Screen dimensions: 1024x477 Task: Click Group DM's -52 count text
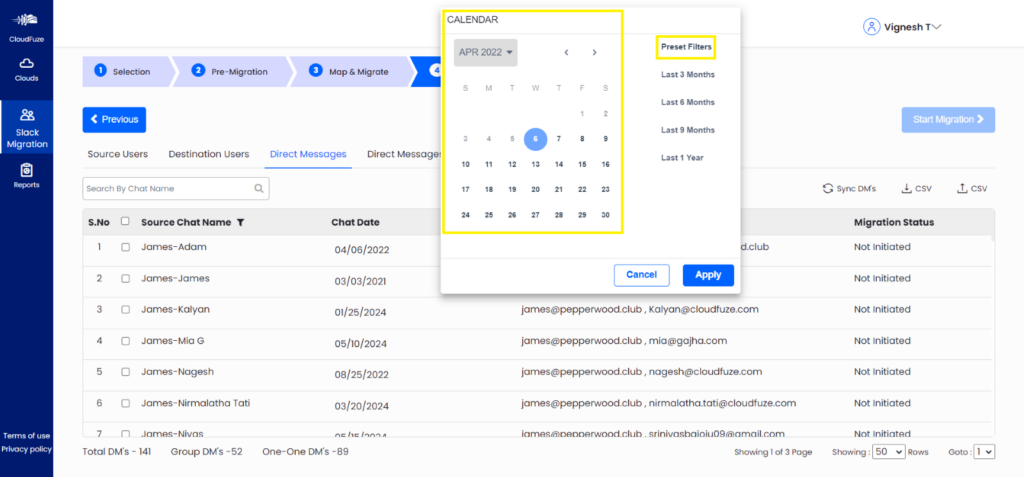point(206,452)
